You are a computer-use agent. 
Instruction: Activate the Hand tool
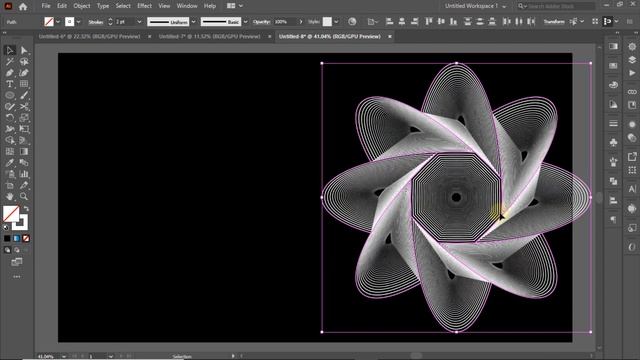(x=10, y=196)
